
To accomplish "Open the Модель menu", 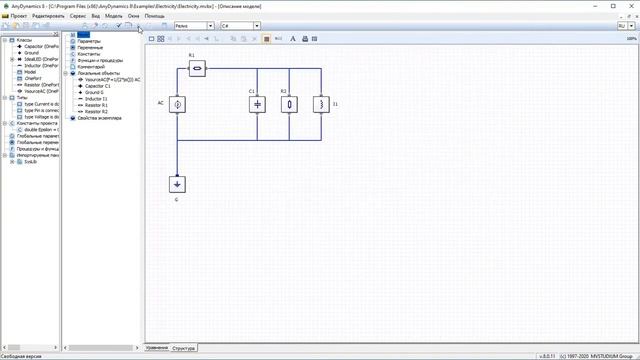I will point(113,16).
